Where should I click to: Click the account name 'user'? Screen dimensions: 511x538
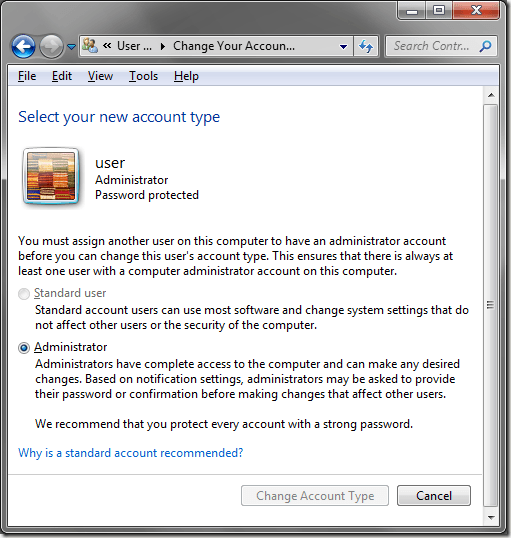pyautogui.click(x=110, y=163)
